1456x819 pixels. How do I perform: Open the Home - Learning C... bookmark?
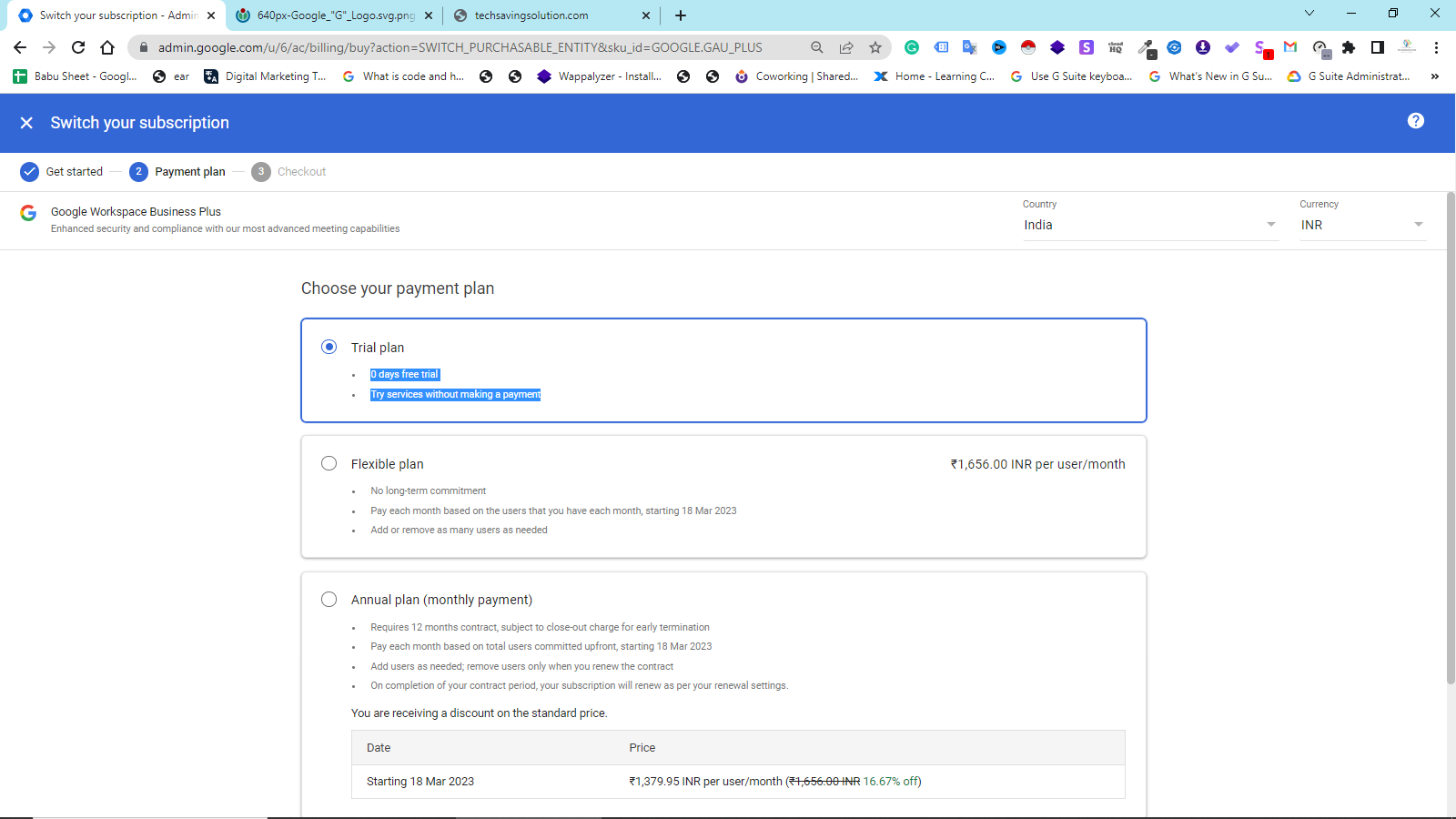click(x=935, y=76)
